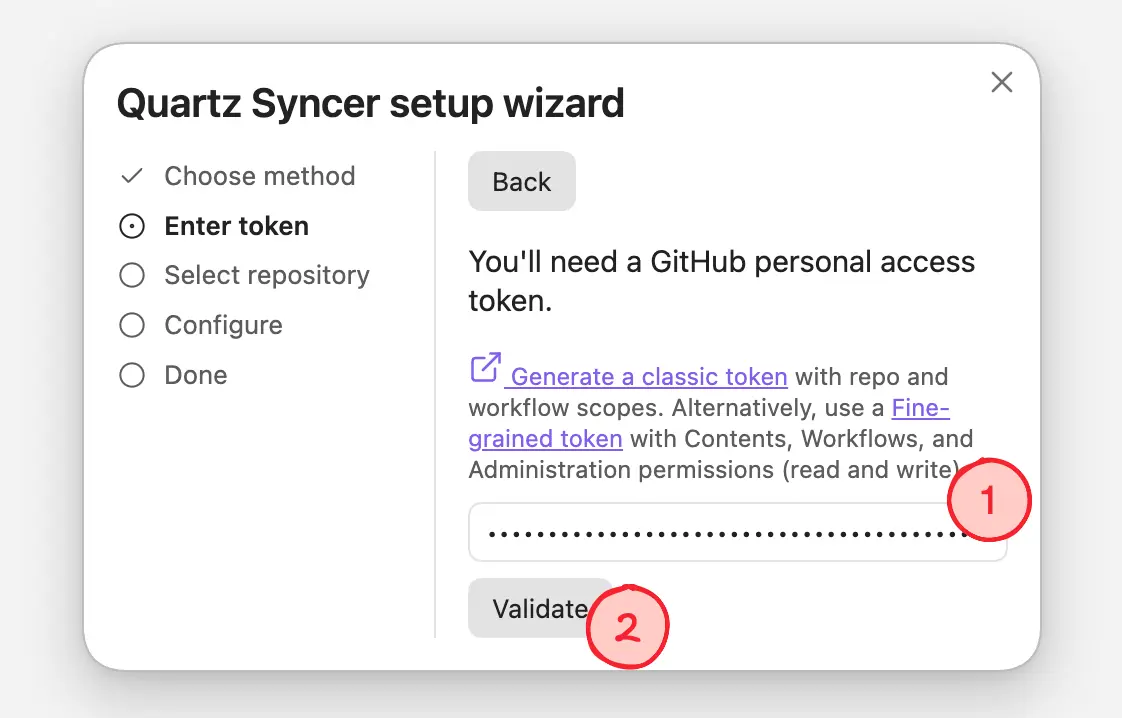This screenshot has height=718, width=1122.
Task: Select the Done step label
Action: [196, 375]
